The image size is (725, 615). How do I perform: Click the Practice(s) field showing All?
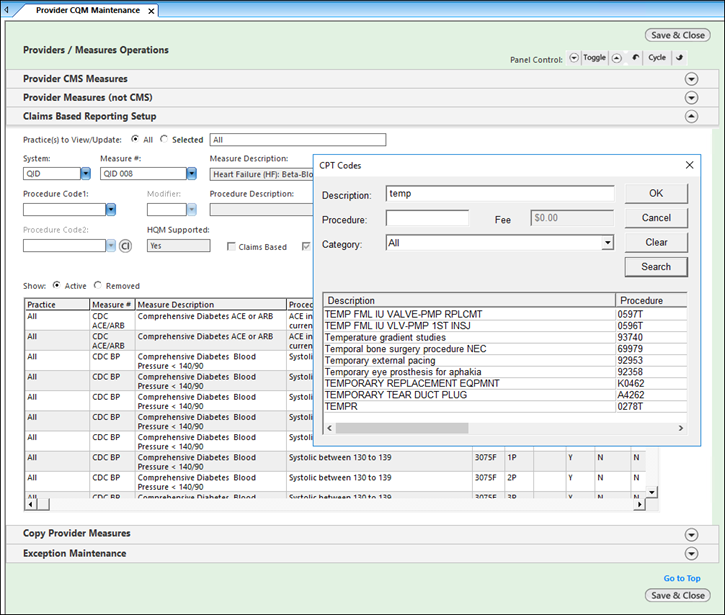[x=298, y=140]
